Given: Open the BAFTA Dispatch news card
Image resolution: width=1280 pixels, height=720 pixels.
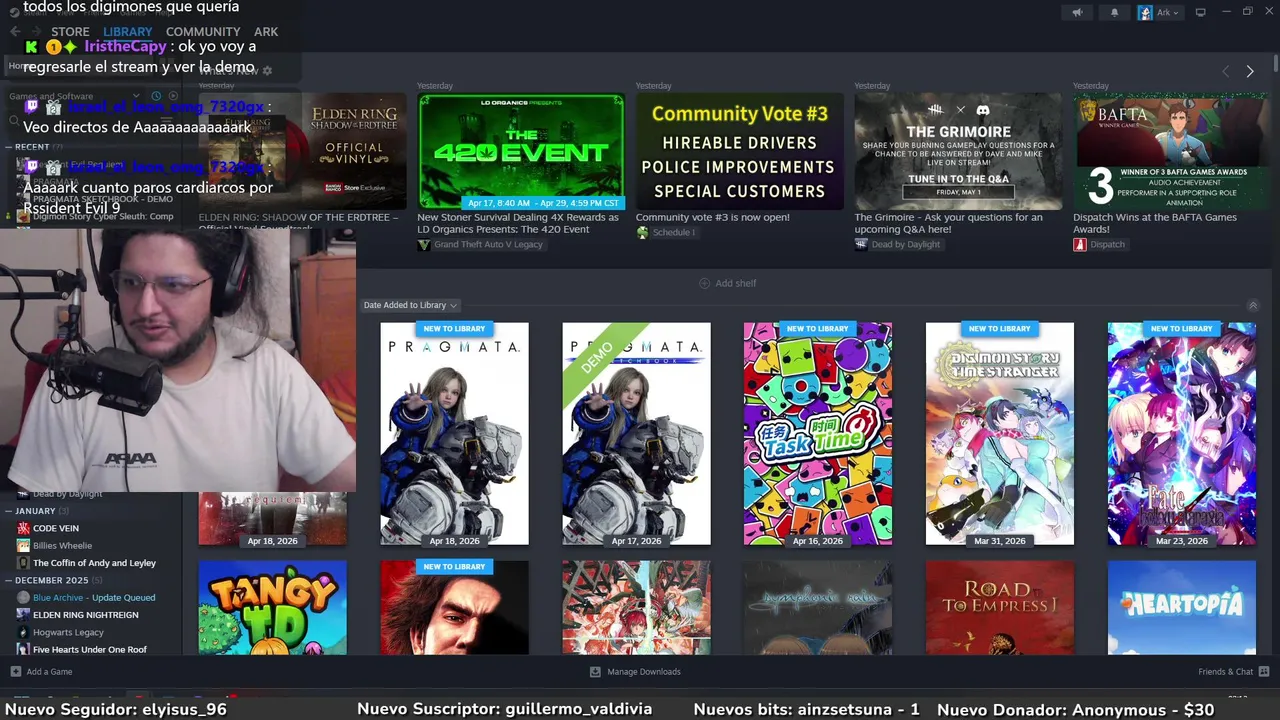Looking at the screenshot, I should (x=1176, y=151).
